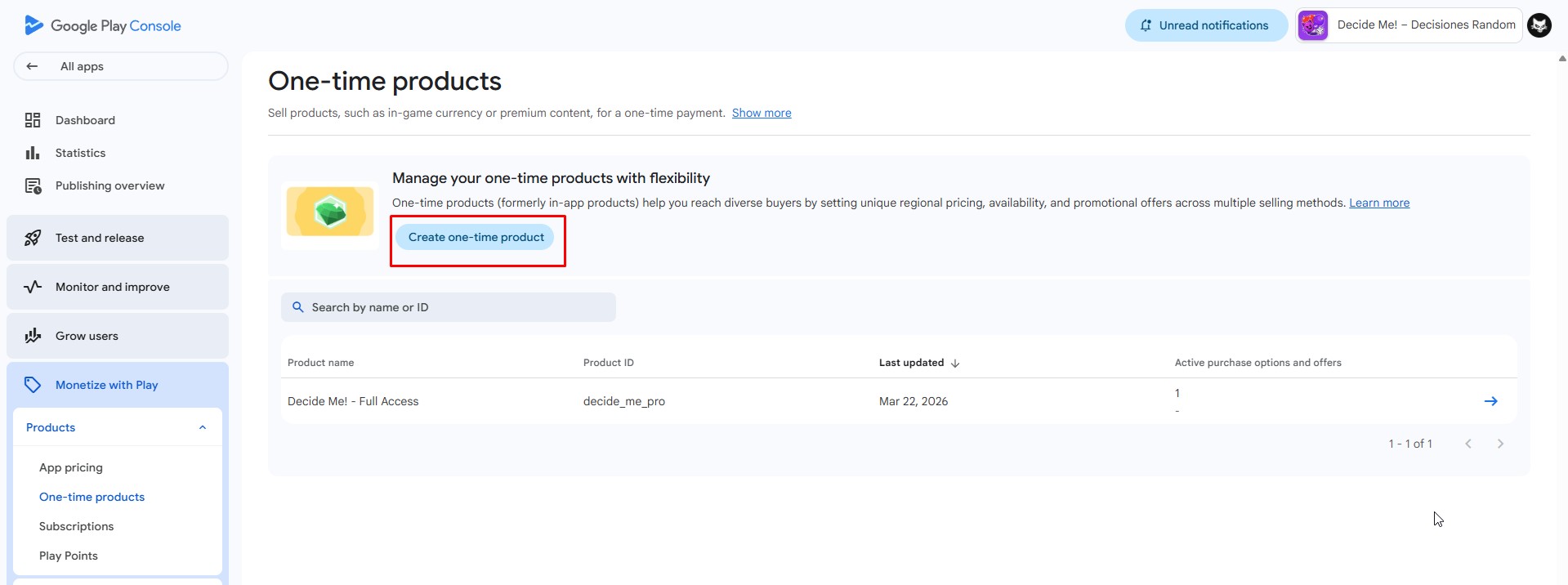
Task: Open the Unread notifications button
Action: [1206, 25]
